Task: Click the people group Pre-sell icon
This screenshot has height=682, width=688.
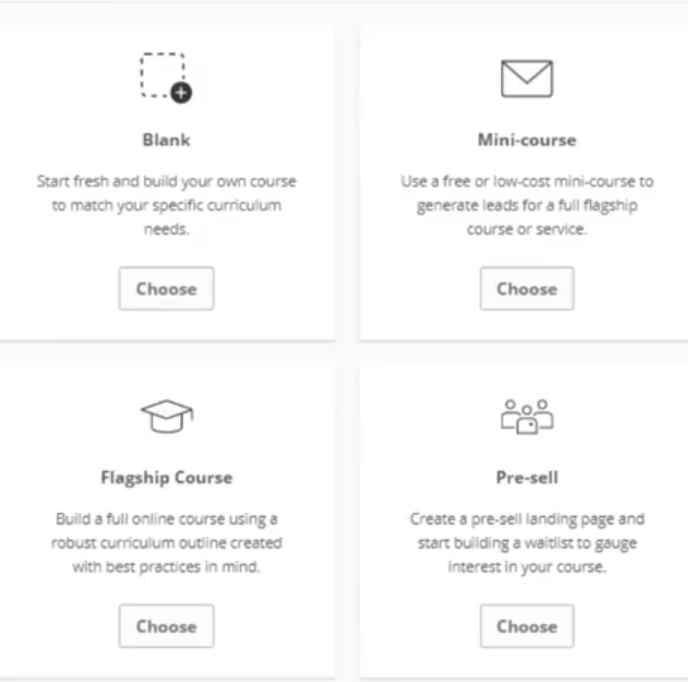Action: (x=526, y=416)
